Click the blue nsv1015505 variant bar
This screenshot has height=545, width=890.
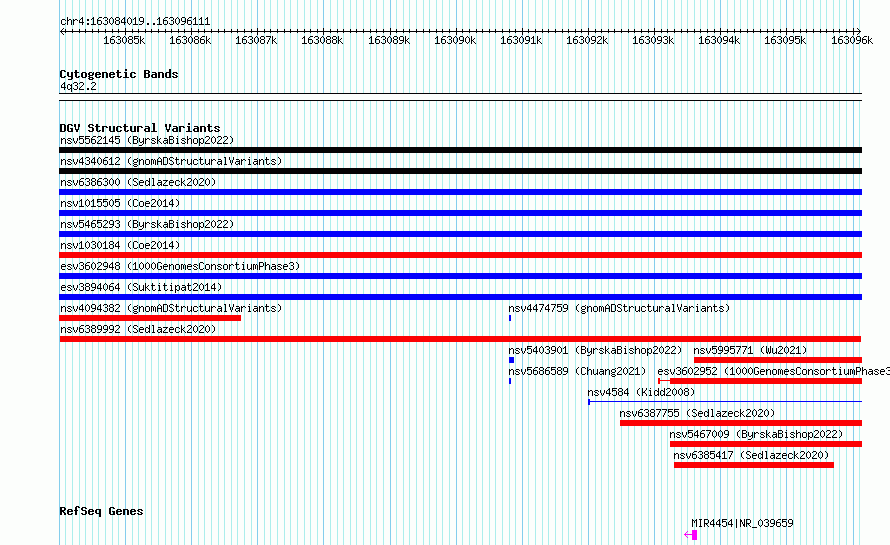coord(460,213)
